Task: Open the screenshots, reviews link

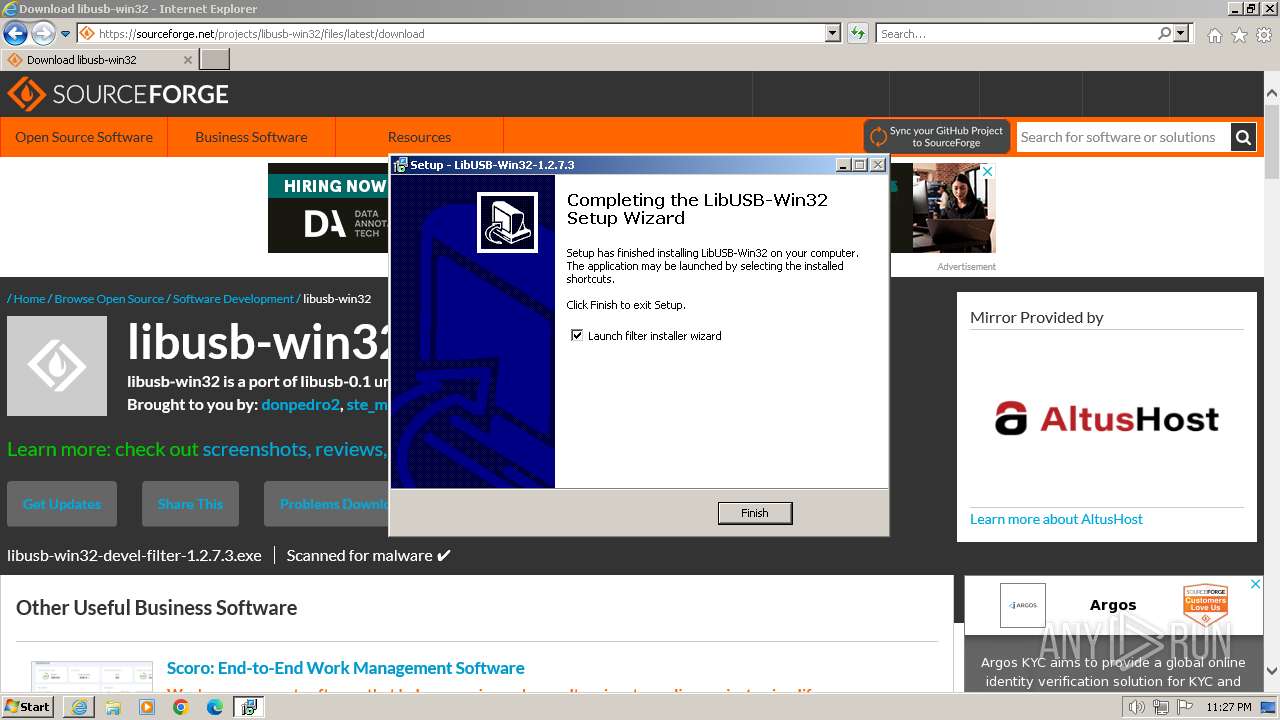Action: 294,449
